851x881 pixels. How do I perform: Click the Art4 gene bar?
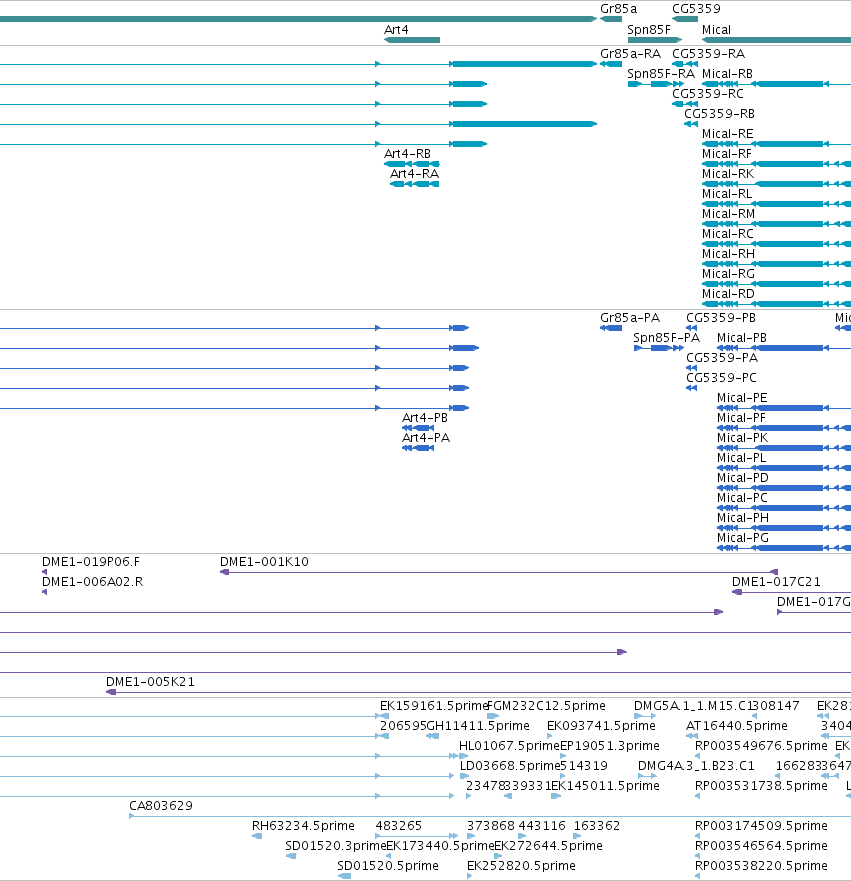tap(412, 40)
